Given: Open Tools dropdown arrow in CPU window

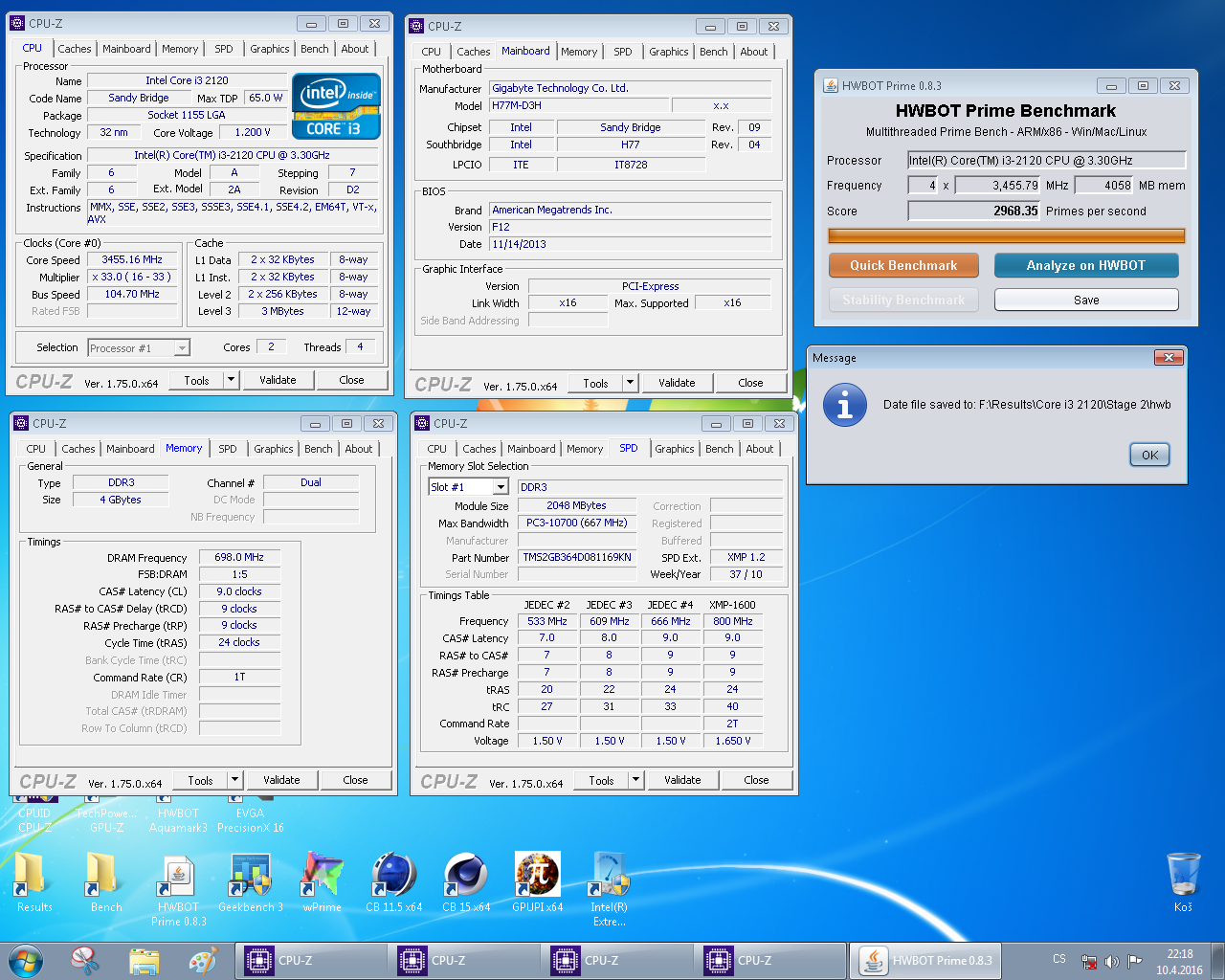Looking at the screenshot, I should [x=231, y=380].
